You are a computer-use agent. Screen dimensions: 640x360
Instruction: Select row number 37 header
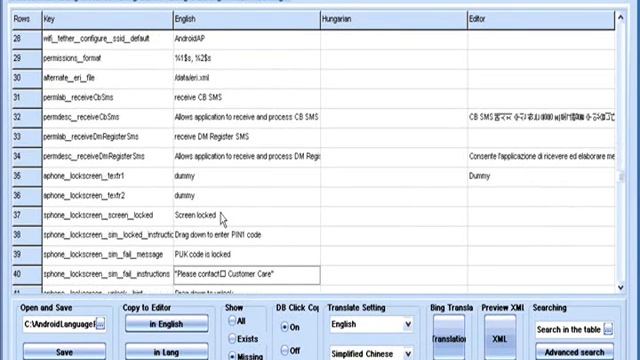click(x=27, y=215)
